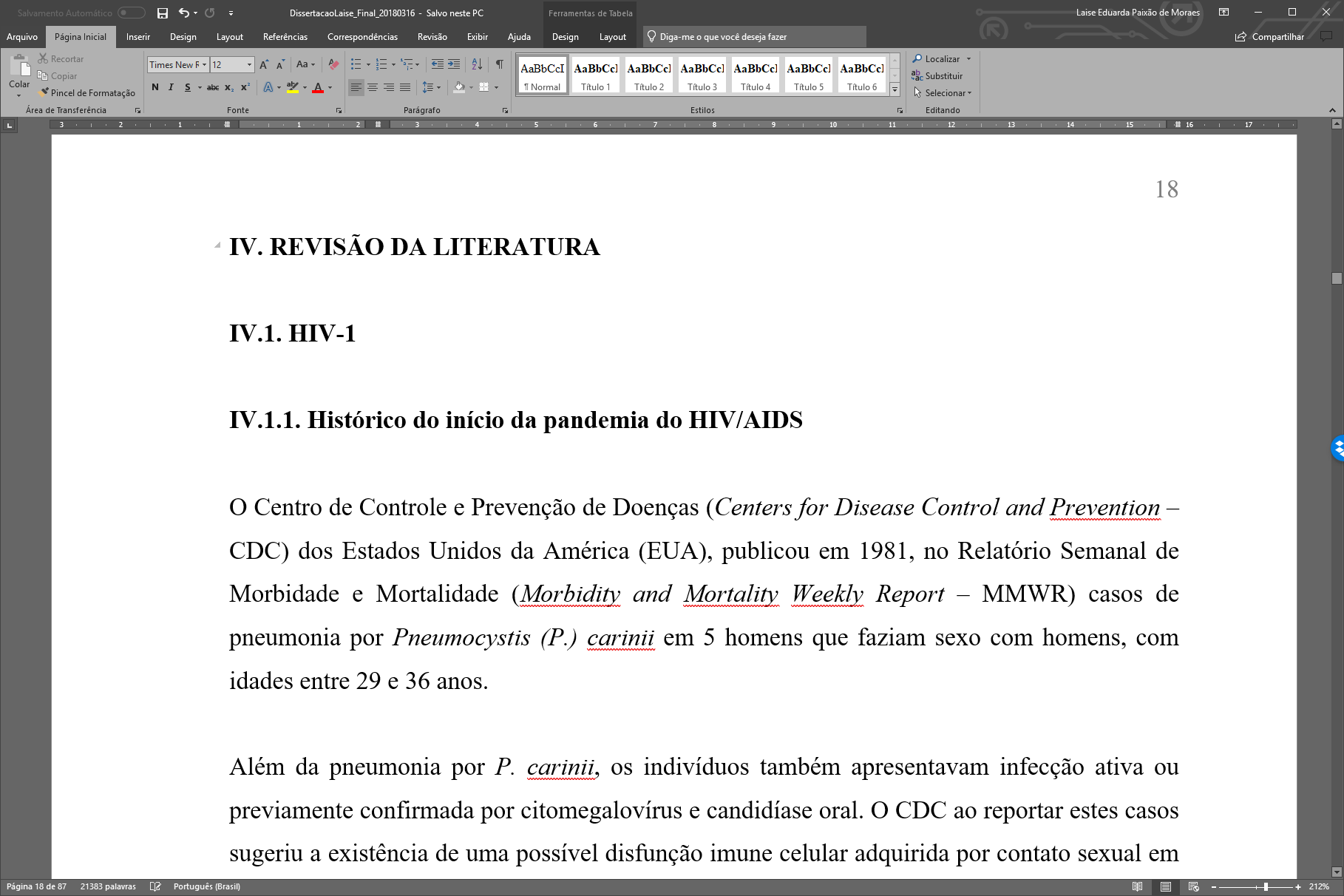This screenshot has width=1344, height=896.
Task: Apply superscript formatting
Action: [245, 87]
